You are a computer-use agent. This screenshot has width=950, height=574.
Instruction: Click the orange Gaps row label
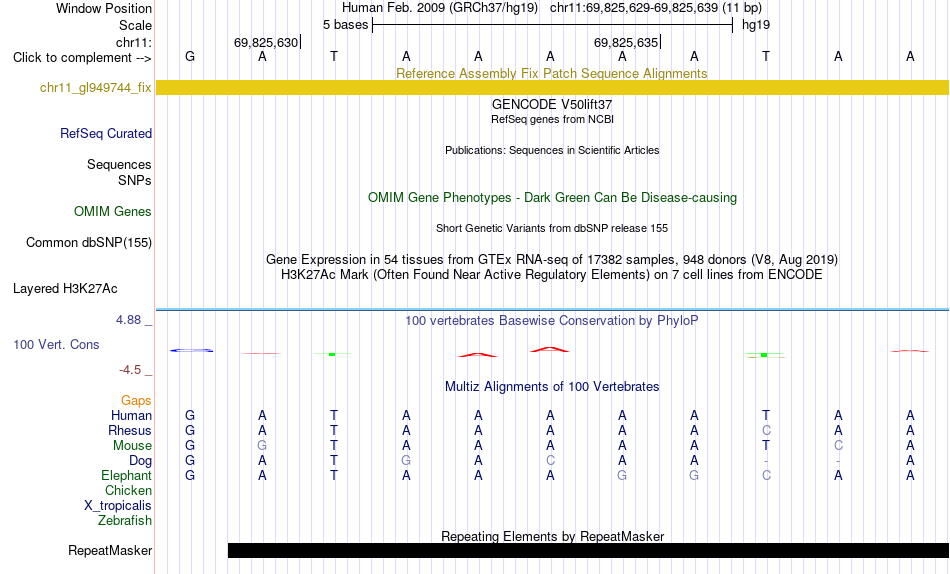136,401
